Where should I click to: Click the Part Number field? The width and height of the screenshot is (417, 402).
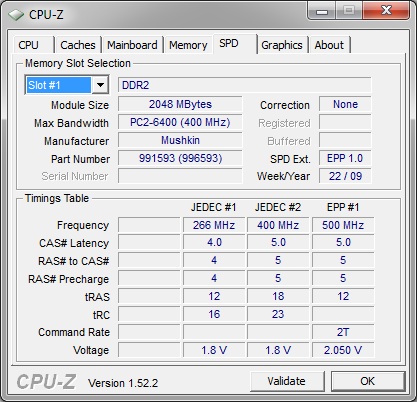pyautogui.click(x=180, y=158)
